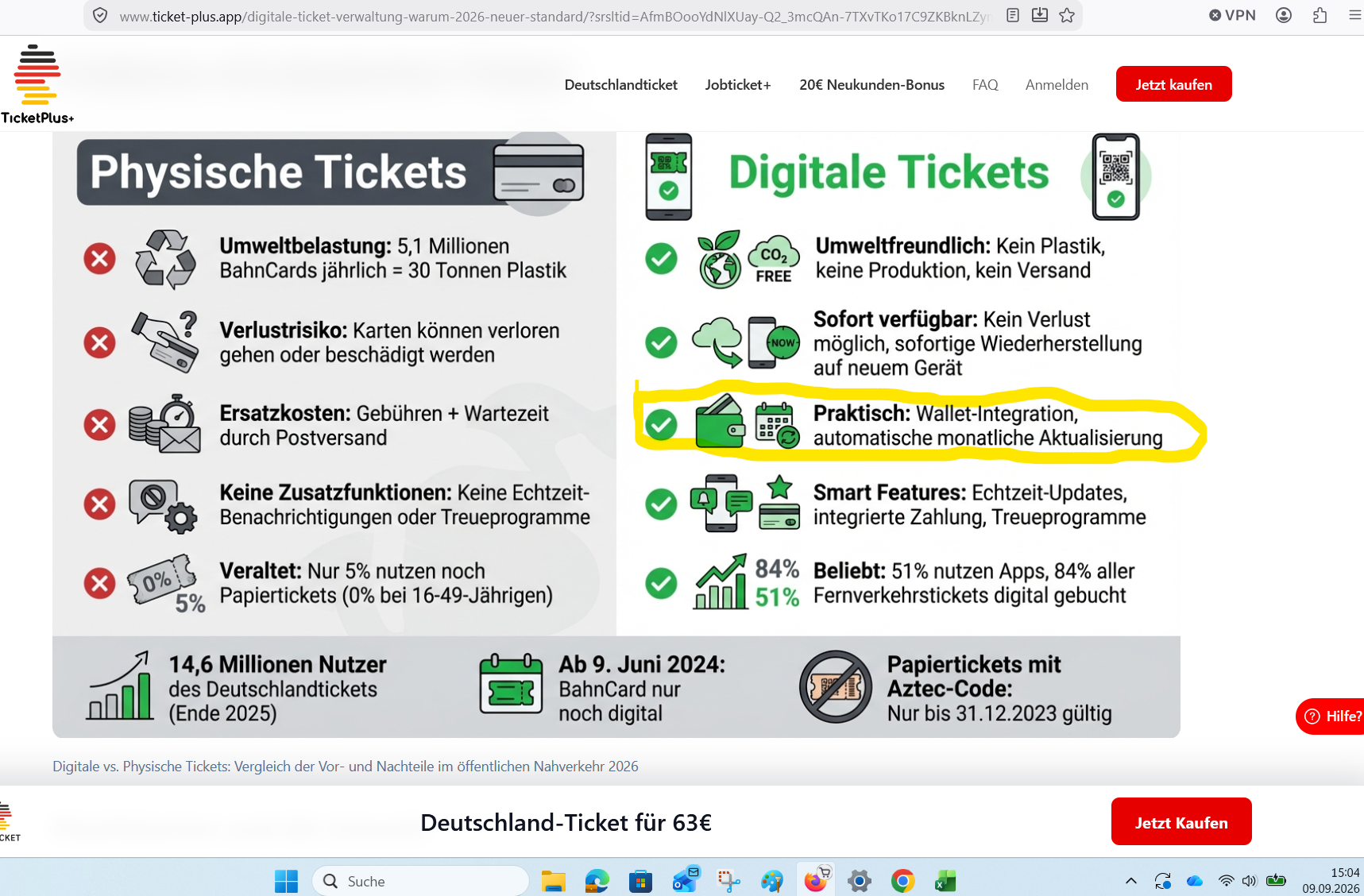
Task: Open the 20€ Neukunden-Bonus nav item
Action: coord(871,84)
